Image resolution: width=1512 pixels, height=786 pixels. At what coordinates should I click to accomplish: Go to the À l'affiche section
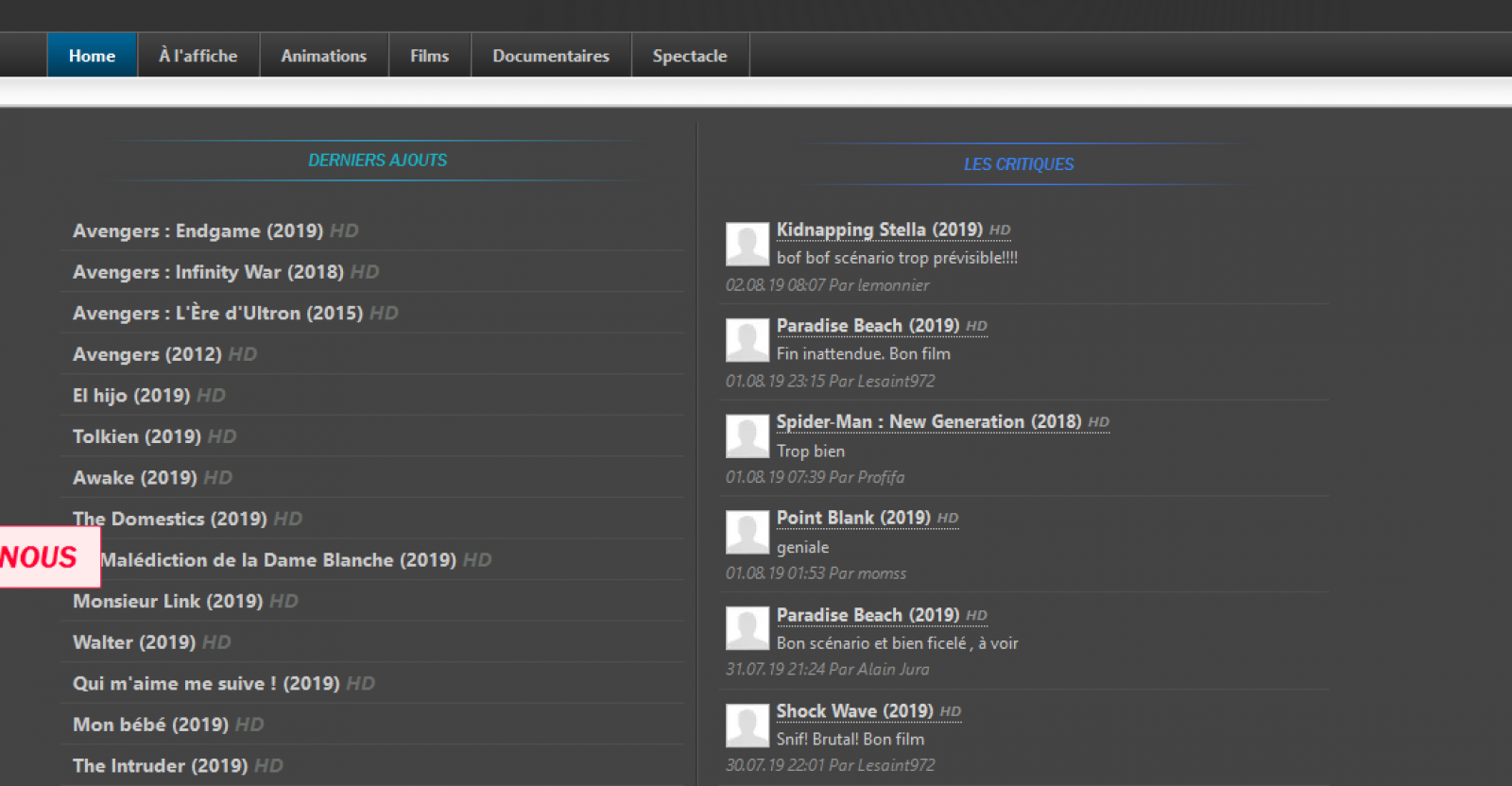pos(198,56)
